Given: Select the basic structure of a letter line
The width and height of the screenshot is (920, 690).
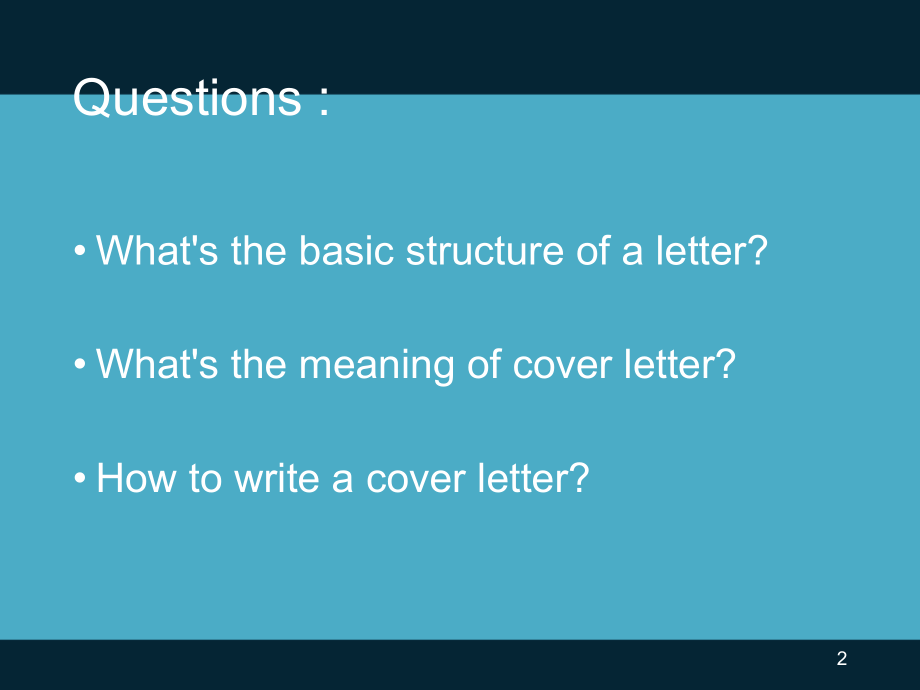Looking at the screenshot, I should (x=430, y=251).
